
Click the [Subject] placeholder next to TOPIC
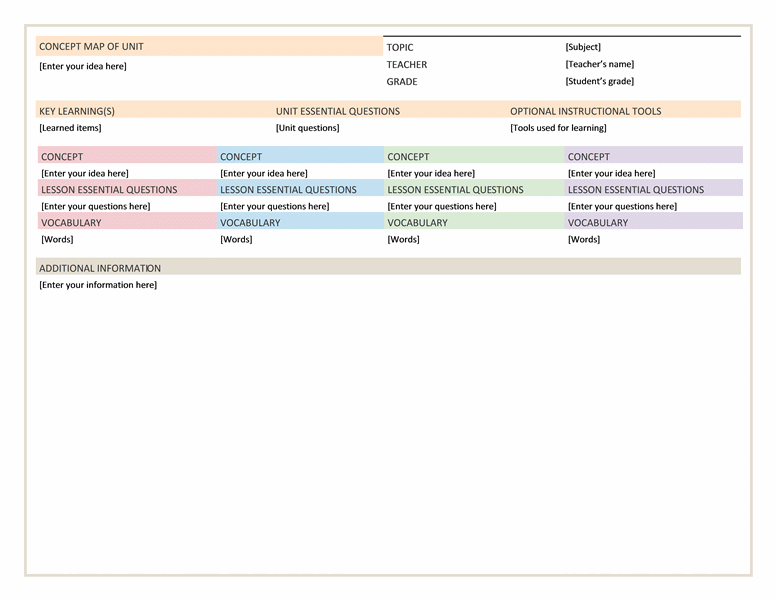[x=583, y=47]
